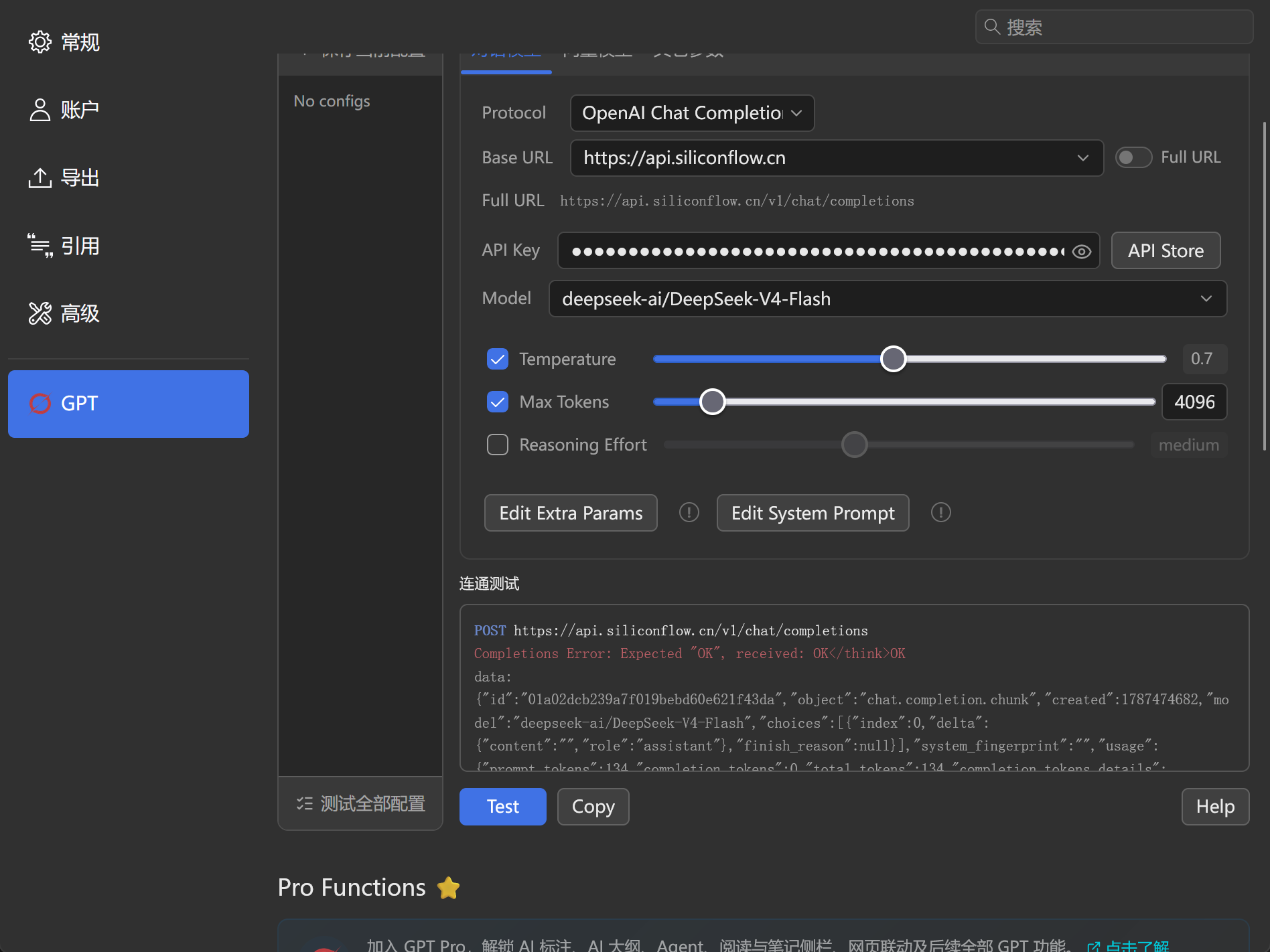
Task: Click the Max Tokens 4096 value box
Action: coord(1194,402)
